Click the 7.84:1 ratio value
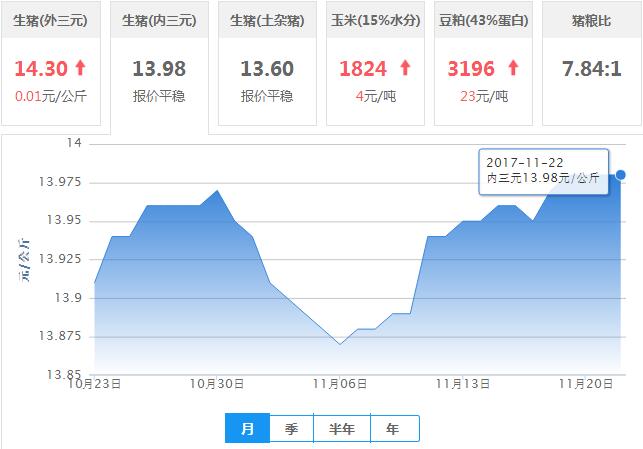 click(592, 68)
